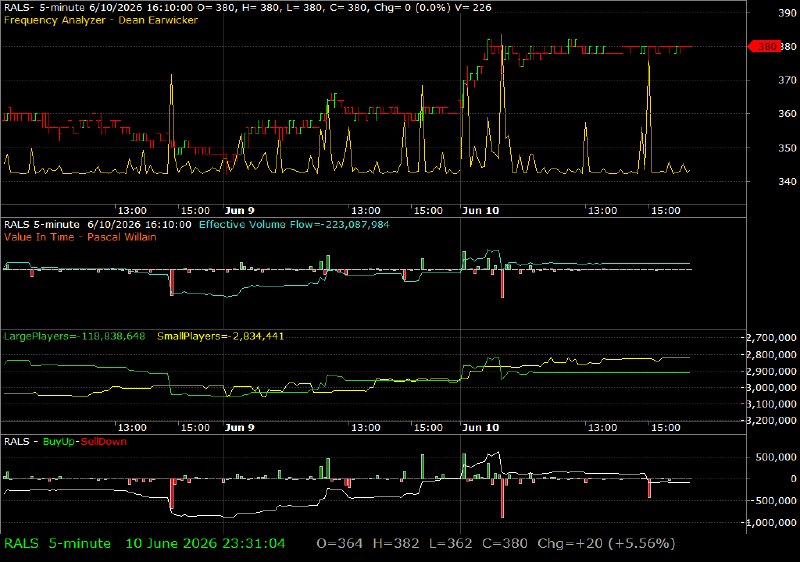The width and height of the screenshot is (800, 562).
Task: Click the -500,000 axis value in BuyUp panel
Action: click(x=774, y=501)
